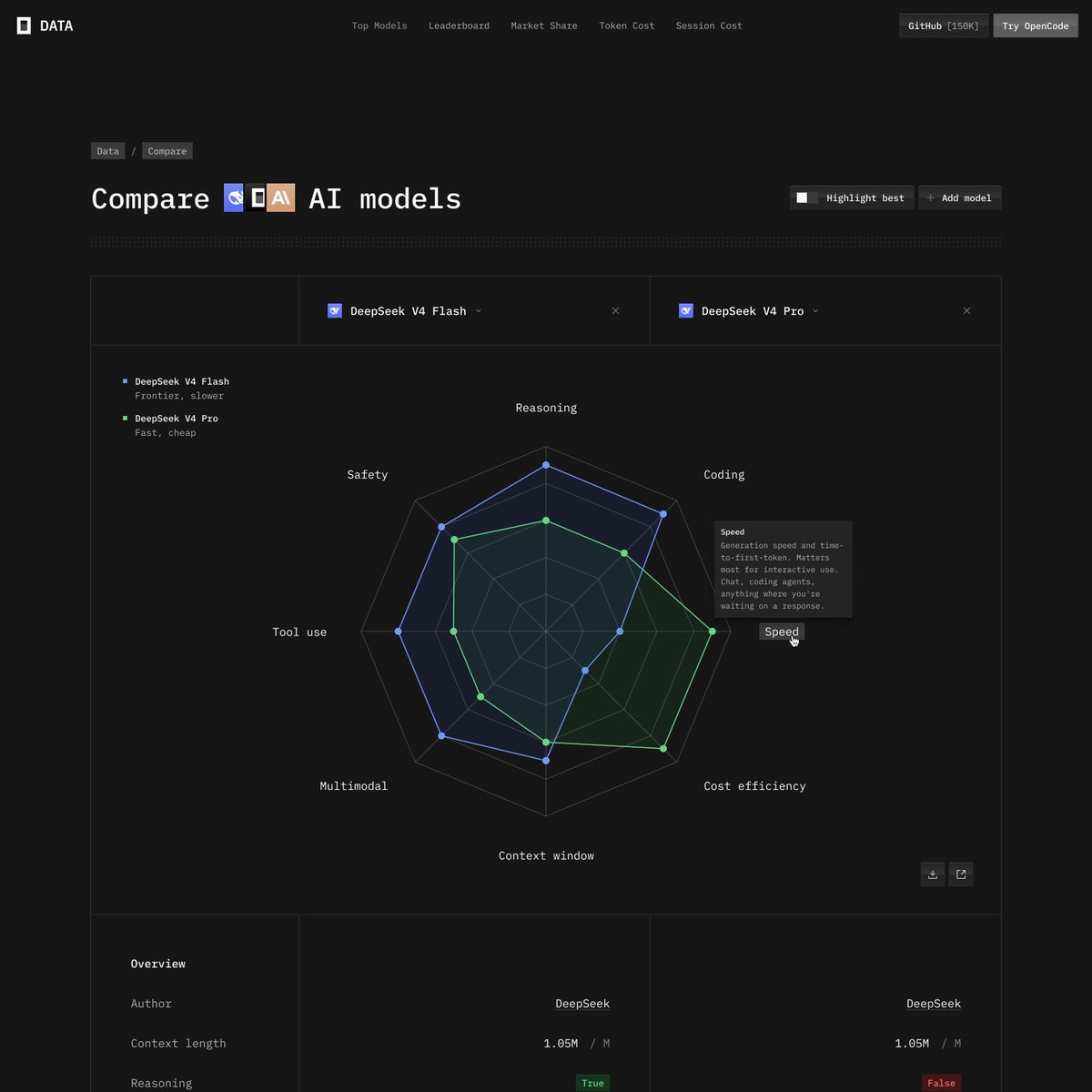Click the DeepSeek logo in heading

234,197
